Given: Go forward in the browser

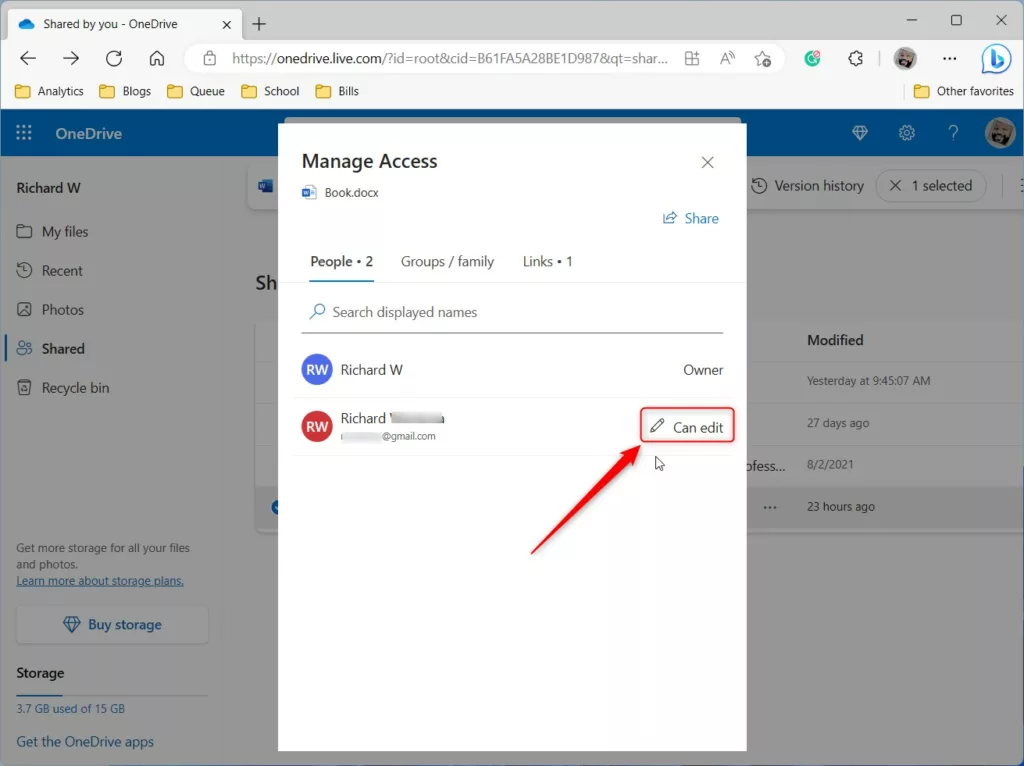Looking at the screenshot, I should click(x=71, y=59).
